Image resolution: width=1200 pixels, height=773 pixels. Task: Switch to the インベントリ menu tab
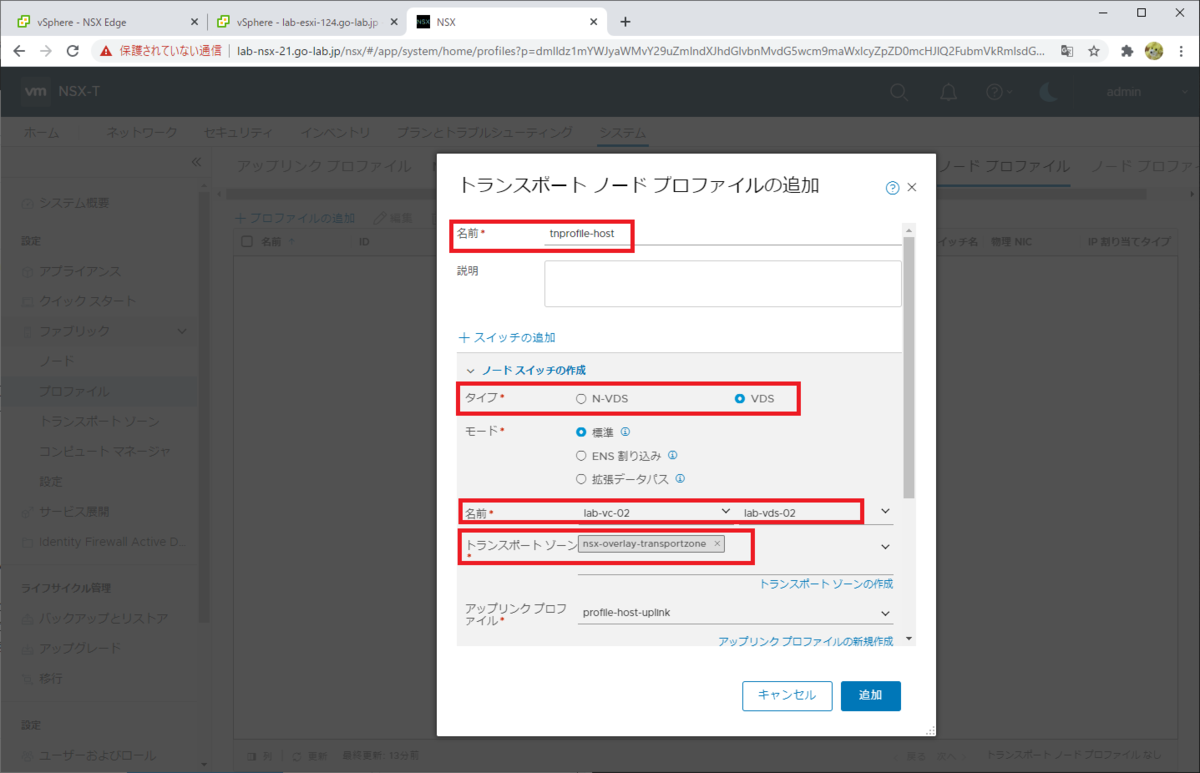(335, 132)
